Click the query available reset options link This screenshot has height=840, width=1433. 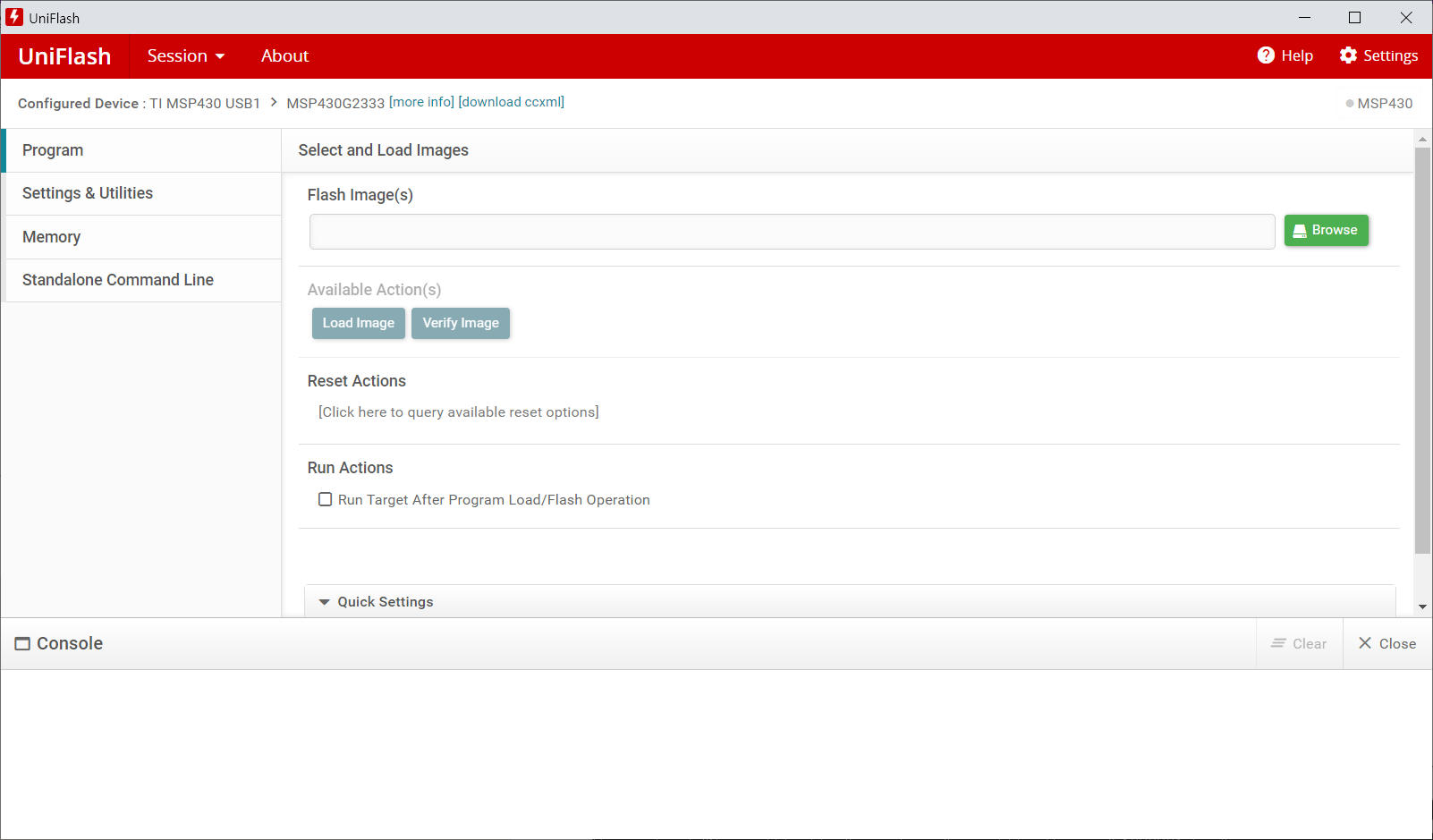tap(459, 412)
